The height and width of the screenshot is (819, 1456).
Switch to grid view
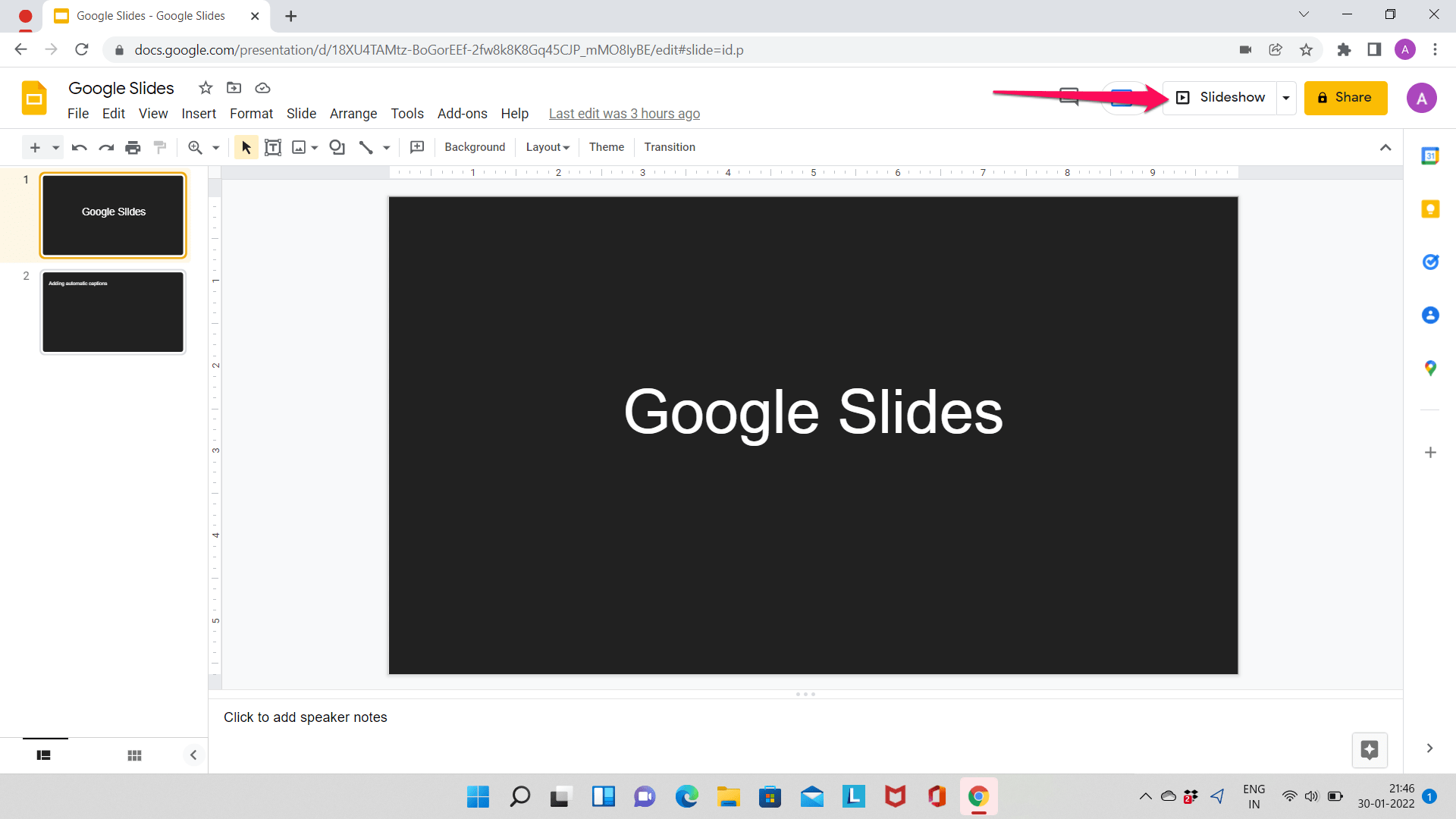(134, 755)
